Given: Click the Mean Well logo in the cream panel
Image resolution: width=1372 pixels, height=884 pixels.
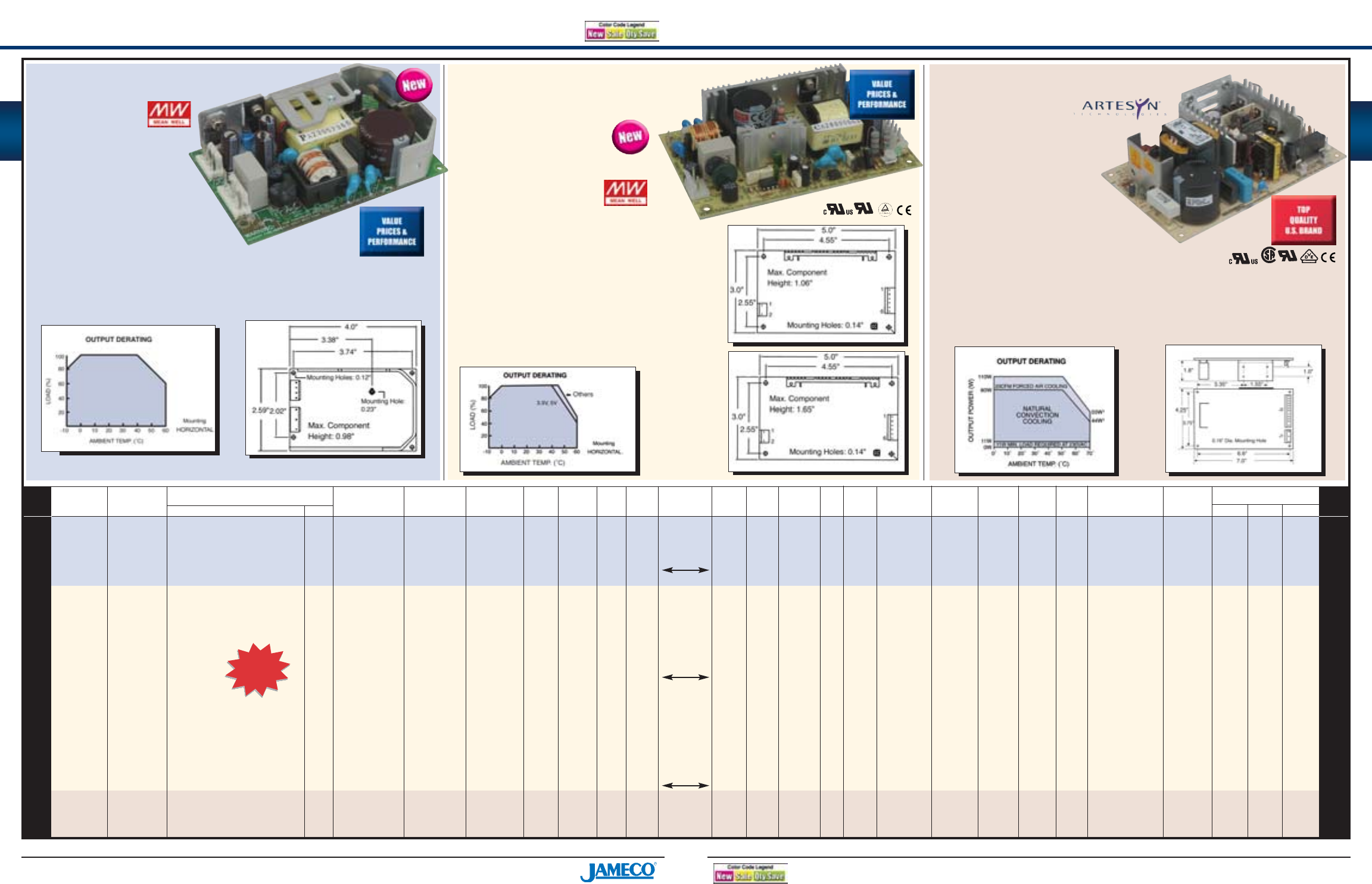Looking at the screenshot, I should tap(625, 193).
